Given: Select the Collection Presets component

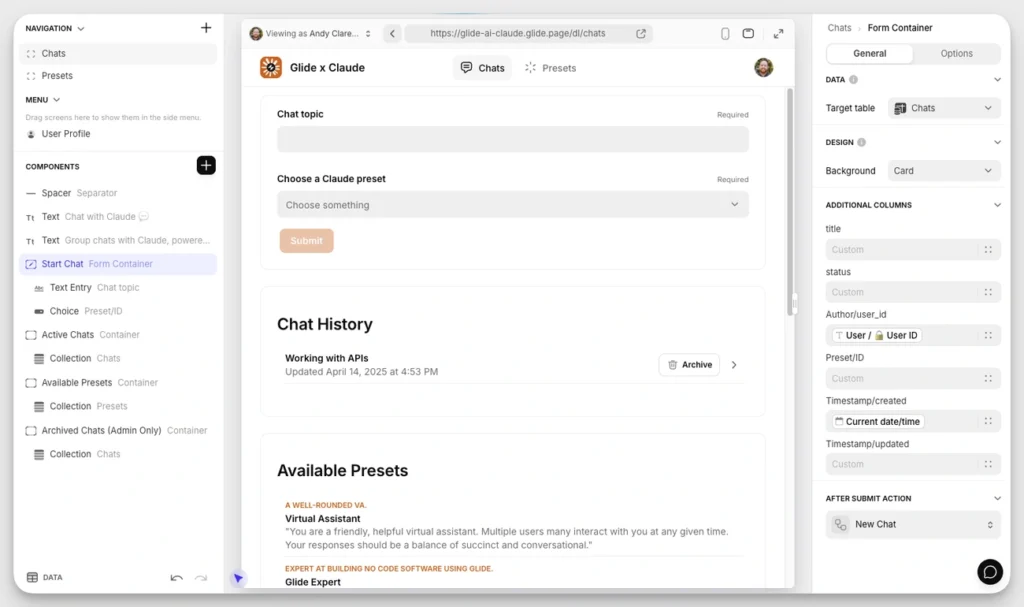Looking at the screenshot, I should coord(118,406).
